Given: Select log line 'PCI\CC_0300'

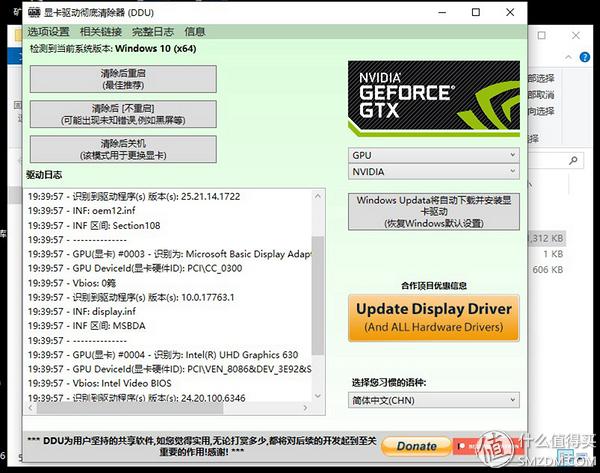Looking at the screenshot, I should point(135,268).
